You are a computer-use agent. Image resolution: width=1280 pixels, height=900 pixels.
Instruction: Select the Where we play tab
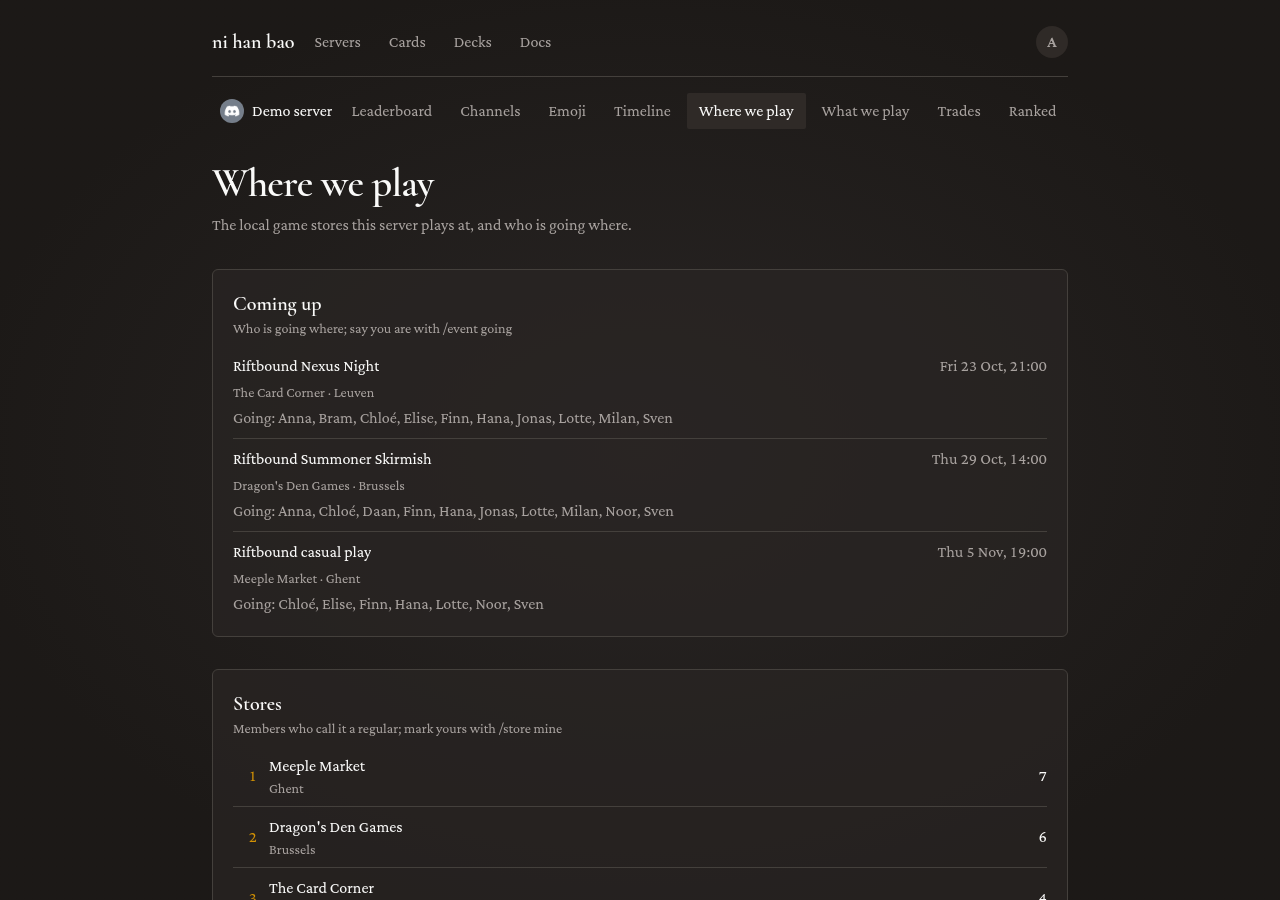click(x=746, y=111)
